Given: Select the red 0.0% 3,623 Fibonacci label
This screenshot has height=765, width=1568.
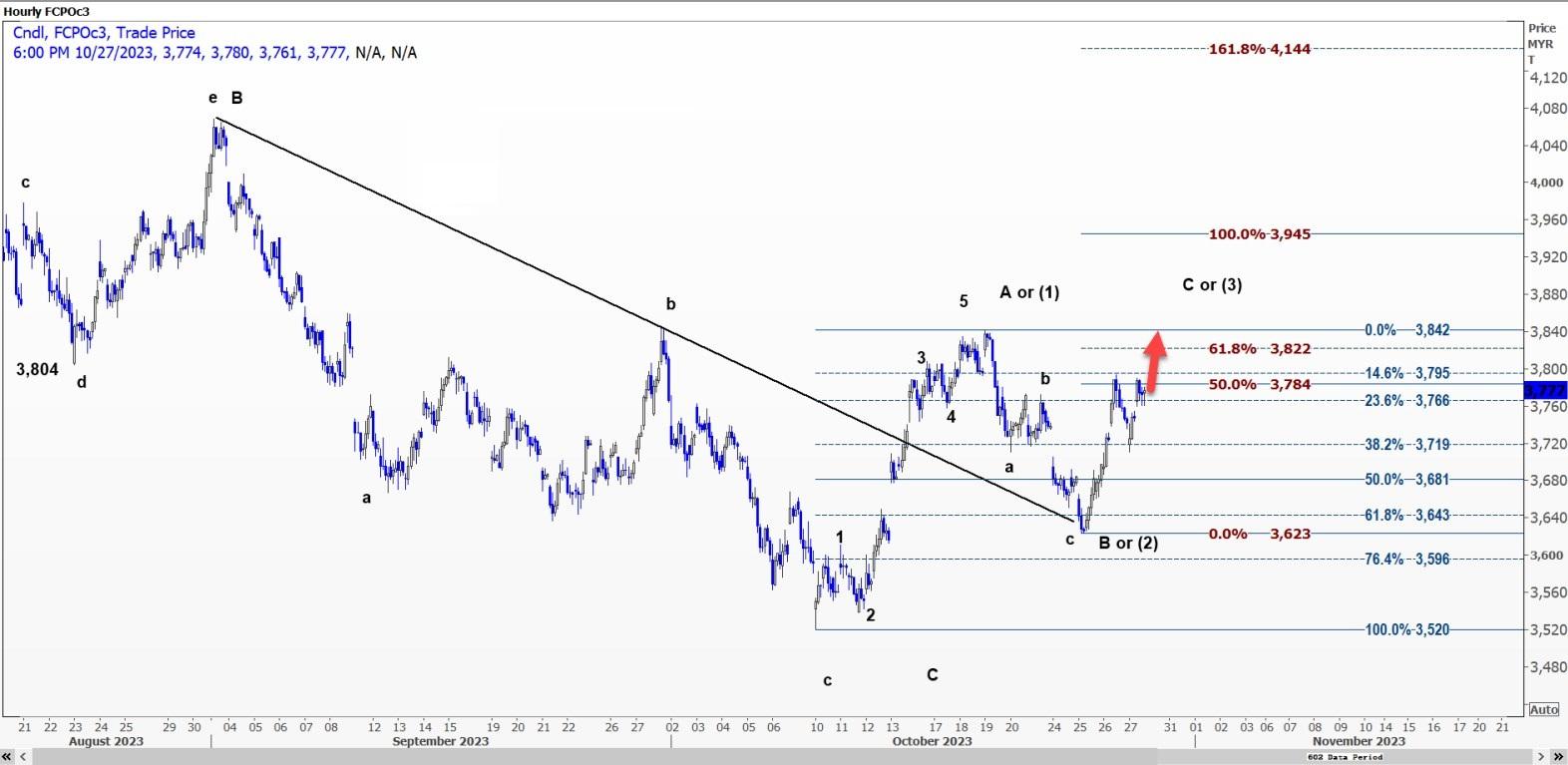Looking at the screenshot, I should click(x=1260, y=535).
